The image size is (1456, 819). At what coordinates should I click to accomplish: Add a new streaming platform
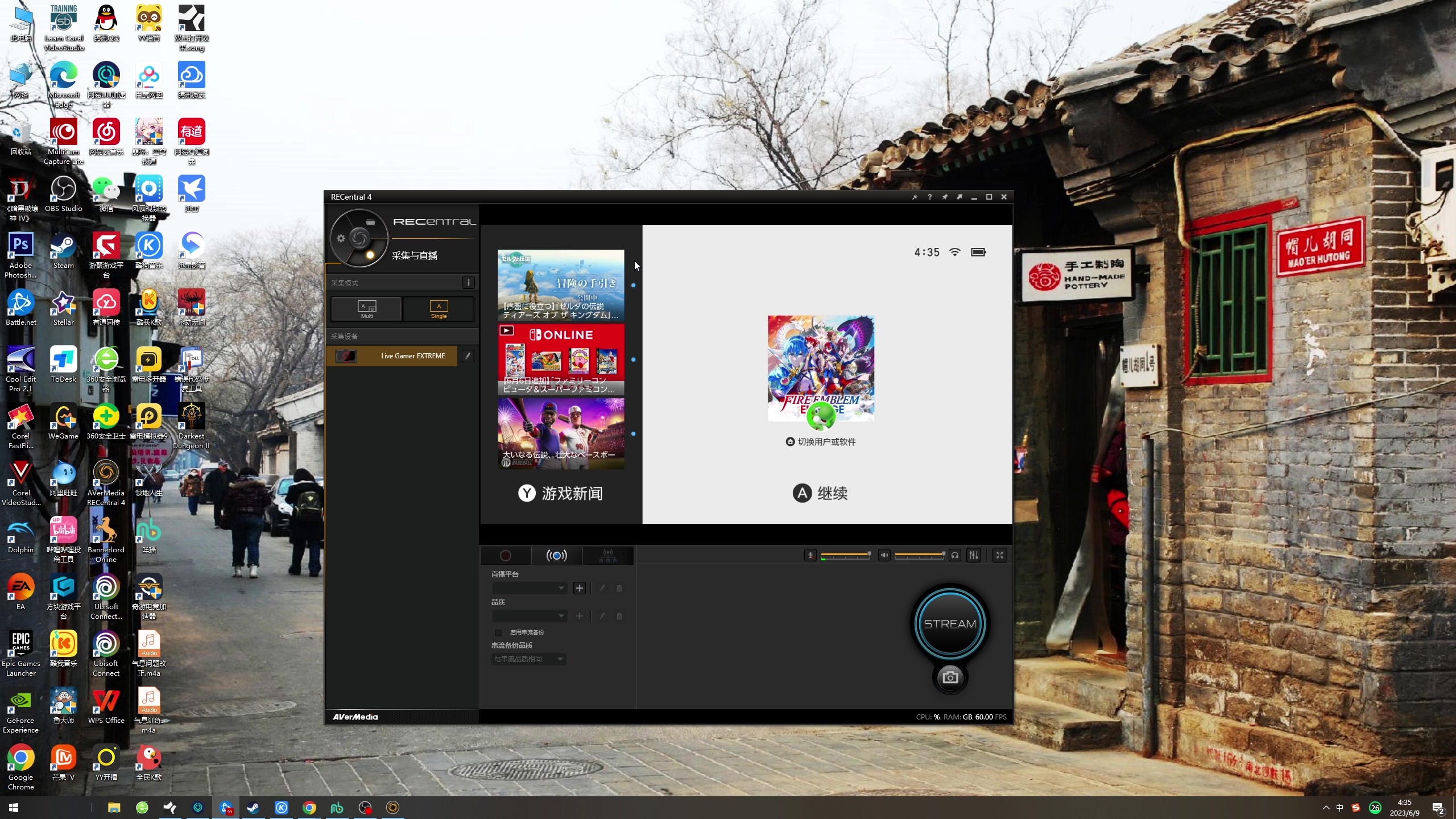(580, 588)
